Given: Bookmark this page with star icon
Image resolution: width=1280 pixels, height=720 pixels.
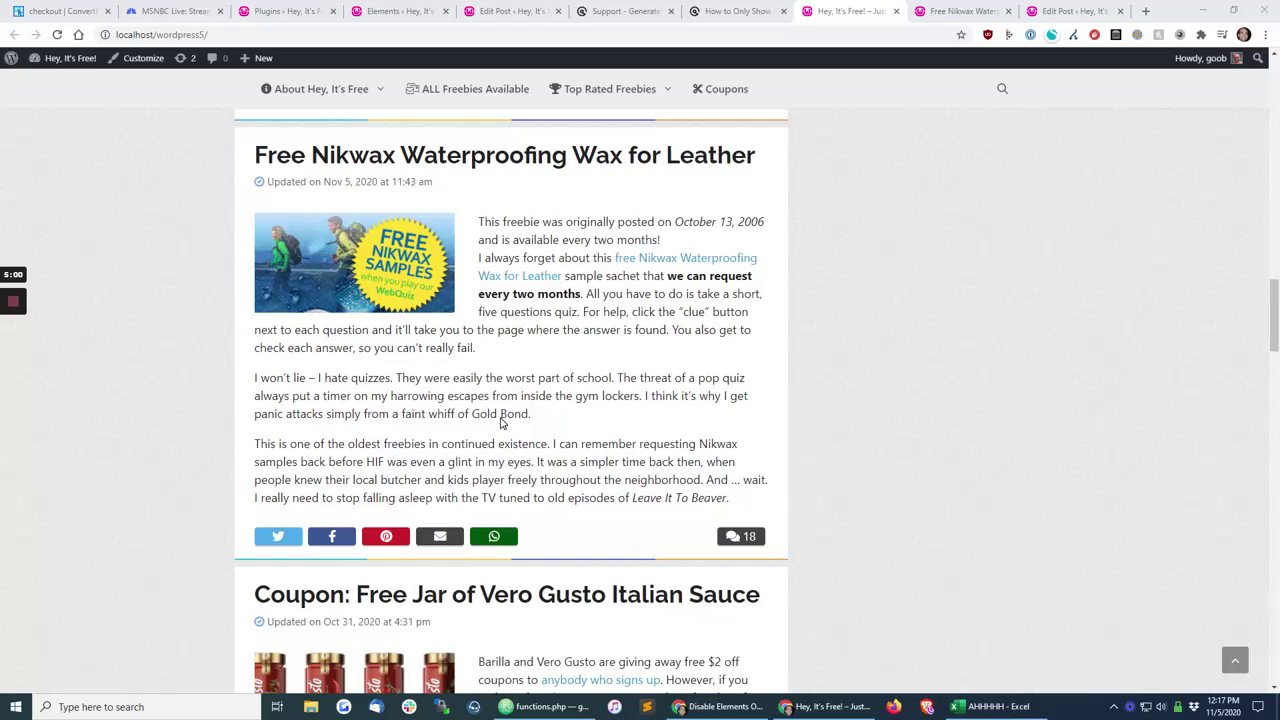Looking at the screenshot, I should 961,35.
